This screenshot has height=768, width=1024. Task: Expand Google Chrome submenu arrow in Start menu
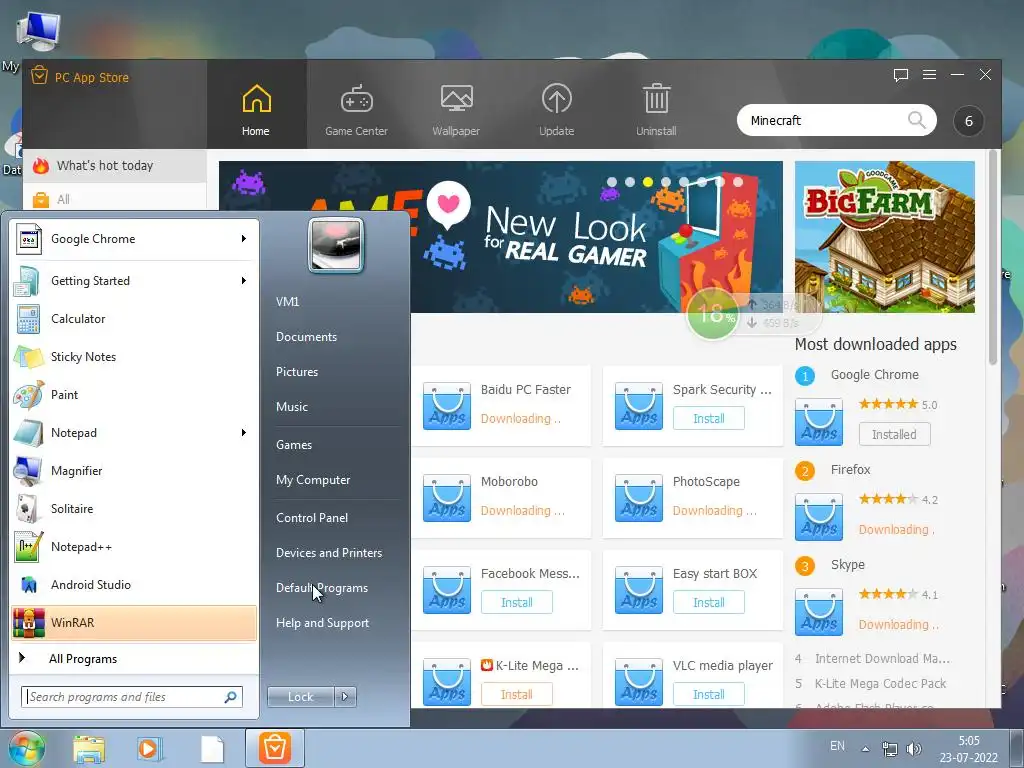click(244, 239)
